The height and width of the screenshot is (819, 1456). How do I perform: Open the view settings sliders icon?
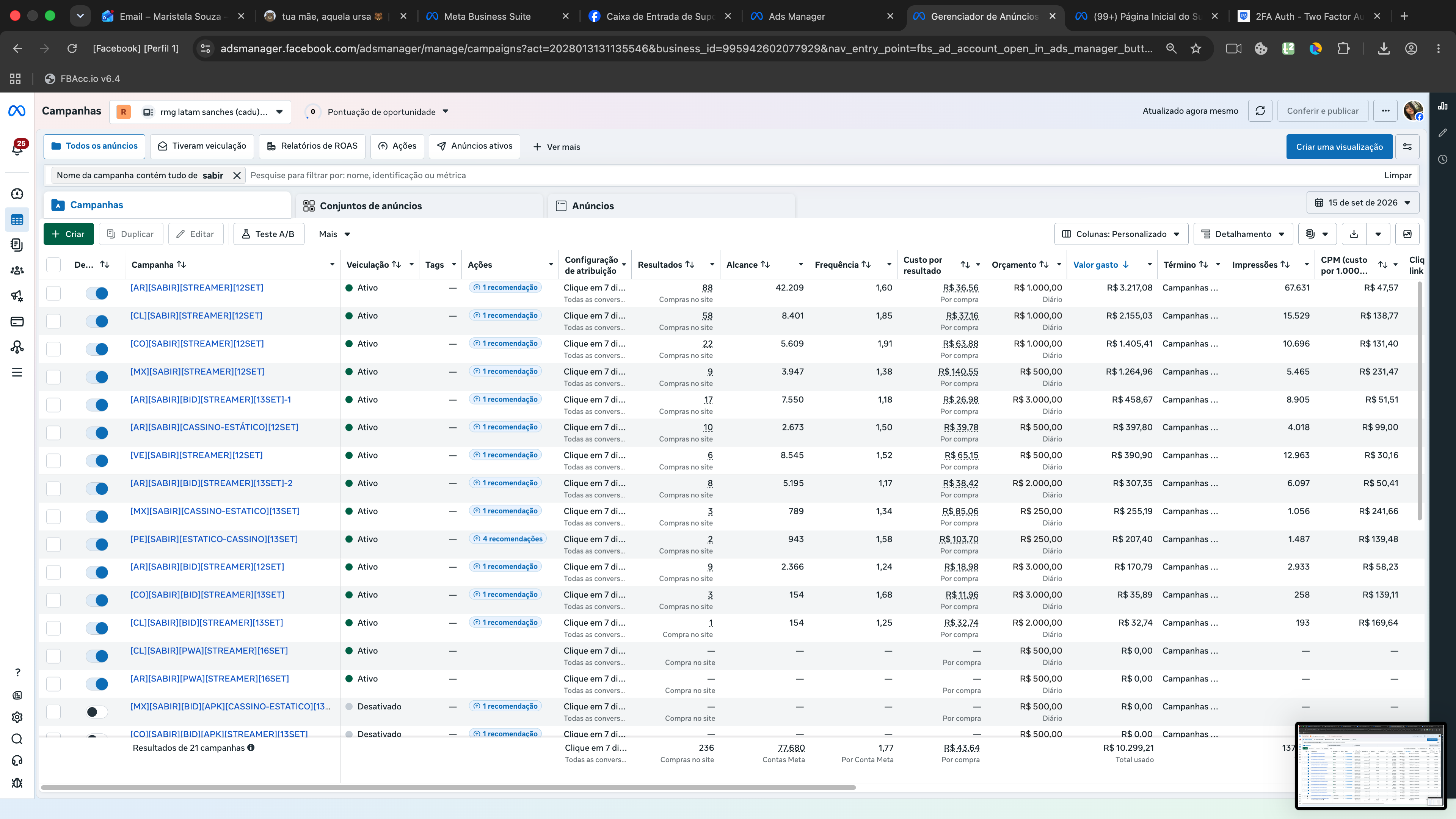[1407, 146]
